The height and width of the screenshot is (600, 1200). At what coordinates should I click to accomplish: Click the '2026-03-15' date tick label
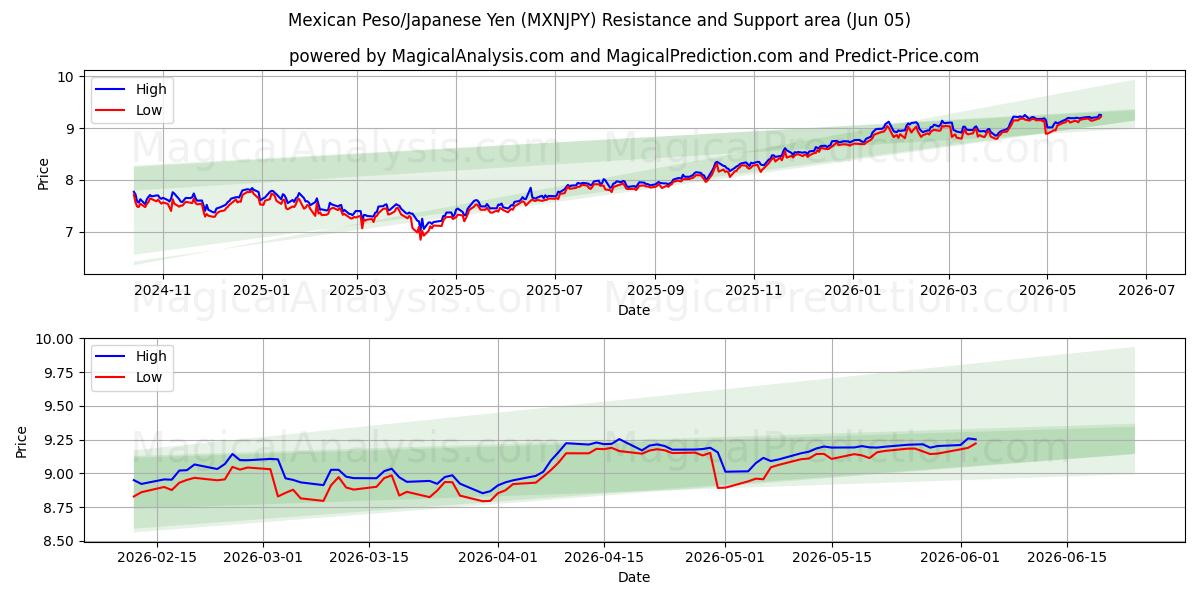point(370,557)
